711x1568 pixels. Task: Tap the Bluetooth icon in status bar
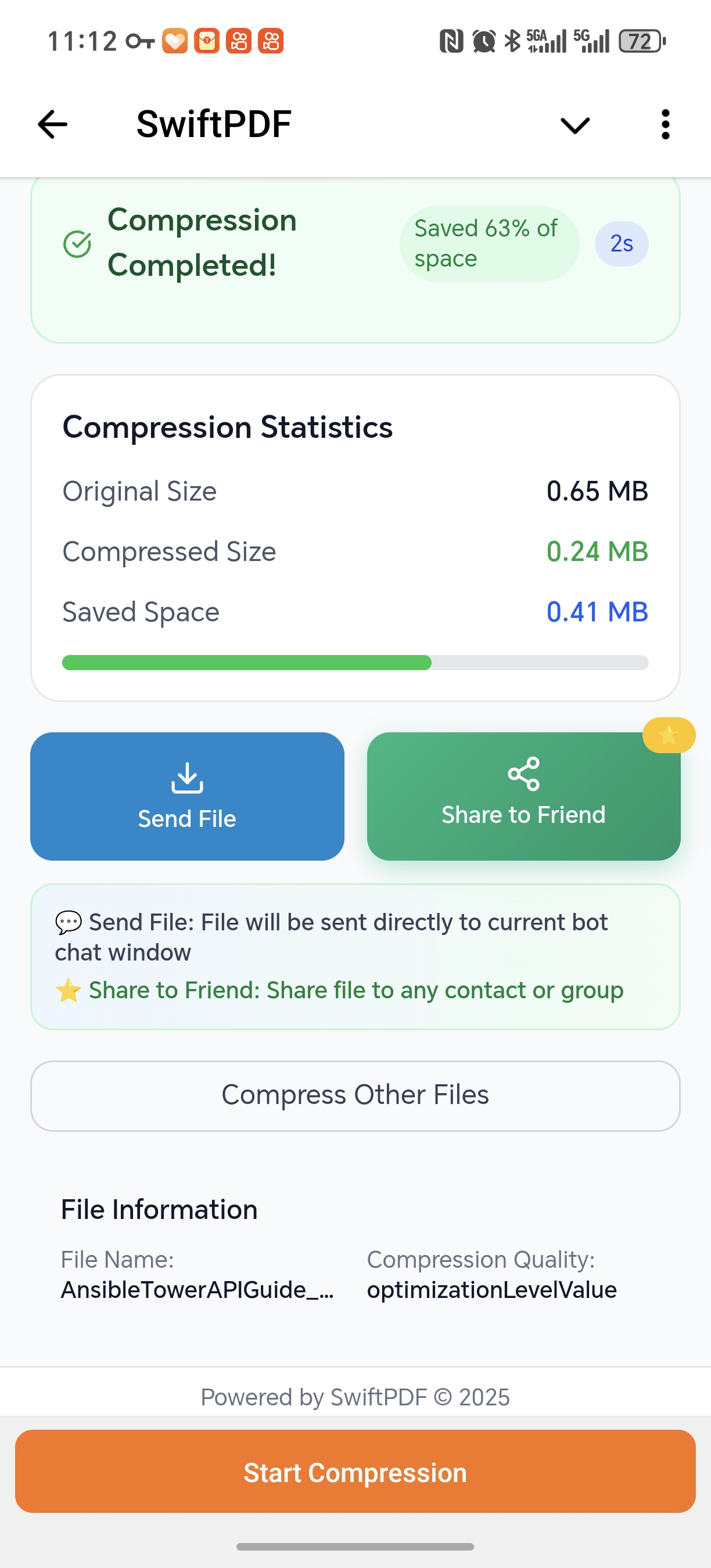point(511,41)
